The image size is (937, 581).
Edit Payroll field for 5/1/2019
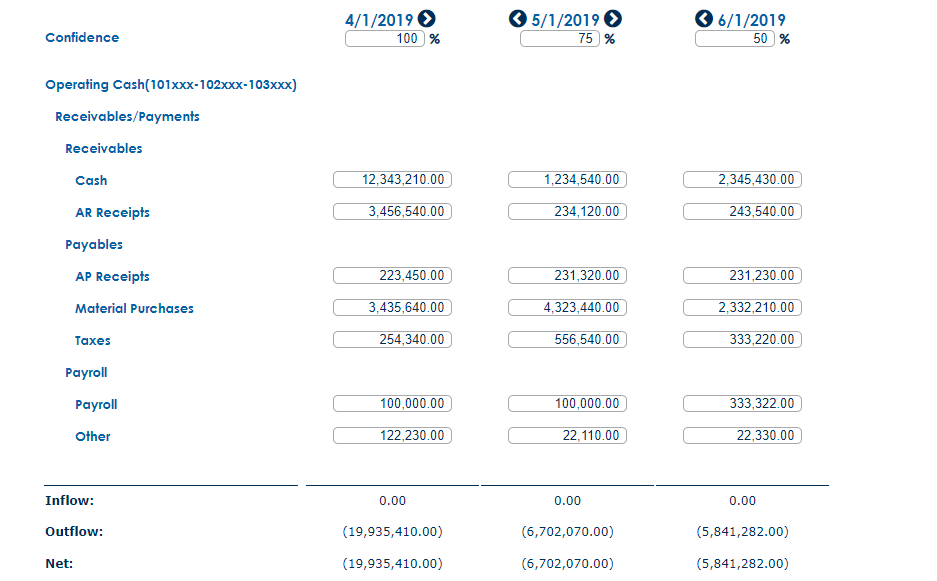point(568,403)
